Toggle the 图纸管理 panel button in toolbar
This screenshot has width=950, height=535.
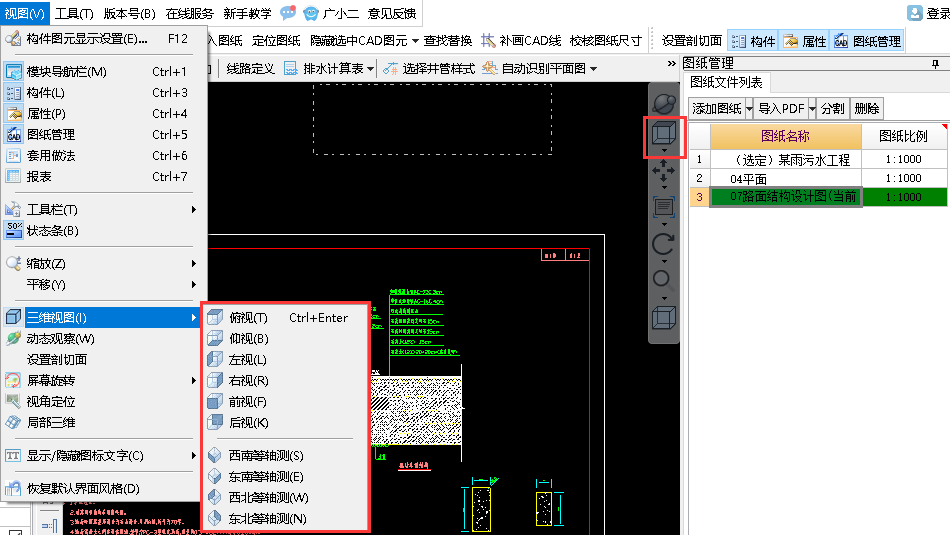coord(867,41)
